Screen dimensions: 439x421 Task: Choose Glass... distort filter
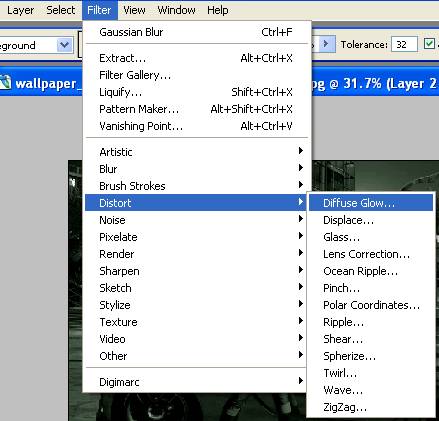coord(371,237)
